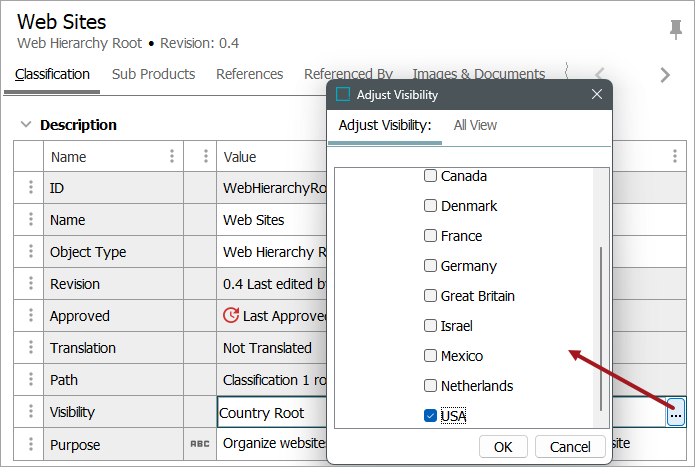Tick the Great Britain checkbox
Screen dimensions: 695x467
[x=430, y=296]
